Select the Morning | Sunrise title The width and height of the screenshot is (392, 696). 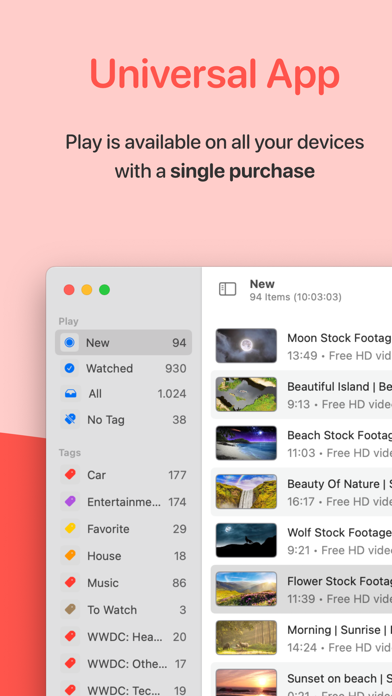[x=340, y=630]
